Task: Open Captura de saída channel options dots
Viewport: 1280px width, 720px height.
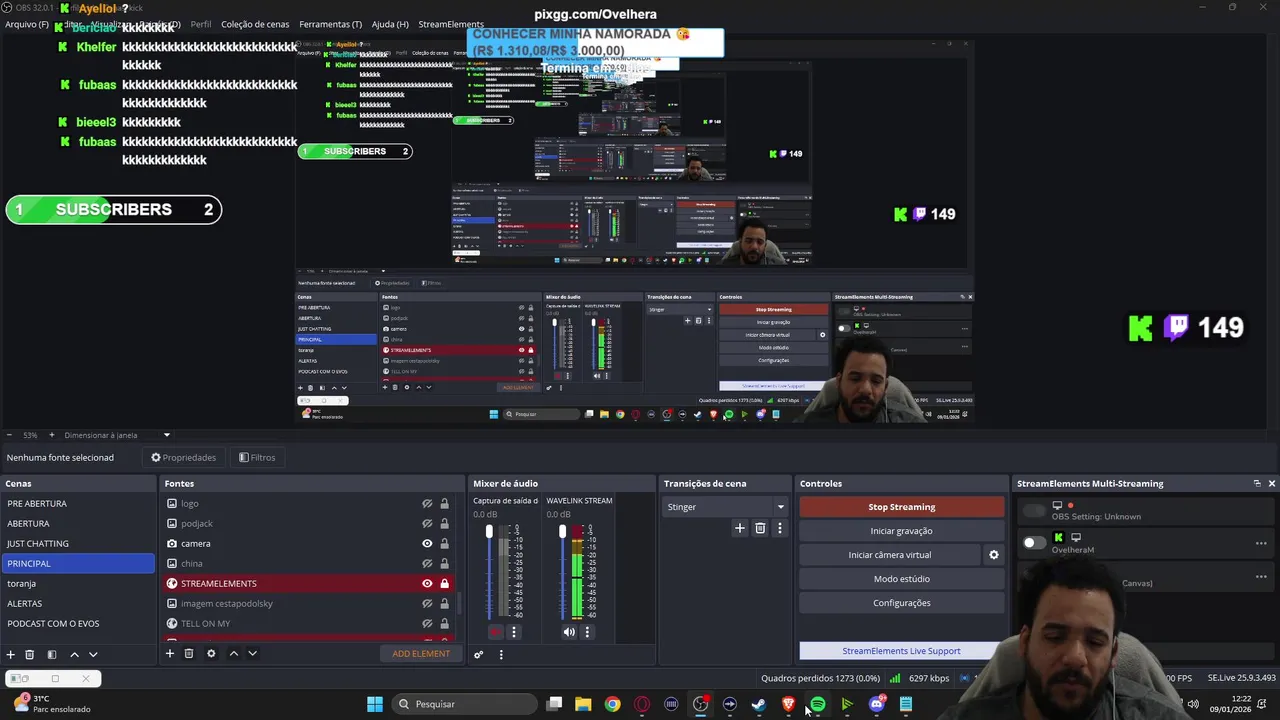Action: point(514,632)
